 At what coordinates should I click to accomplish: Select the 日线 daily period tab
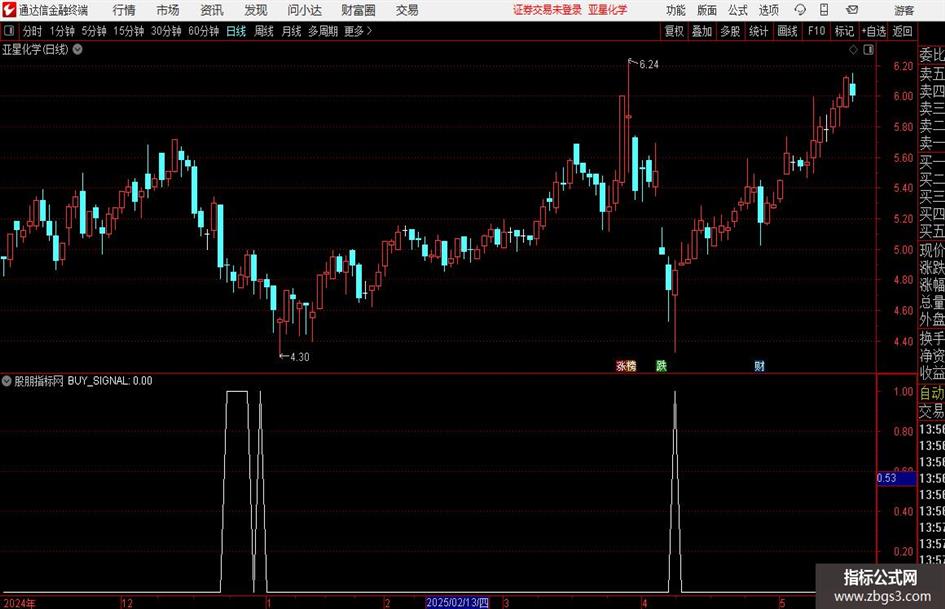click(x=236, y=31)
